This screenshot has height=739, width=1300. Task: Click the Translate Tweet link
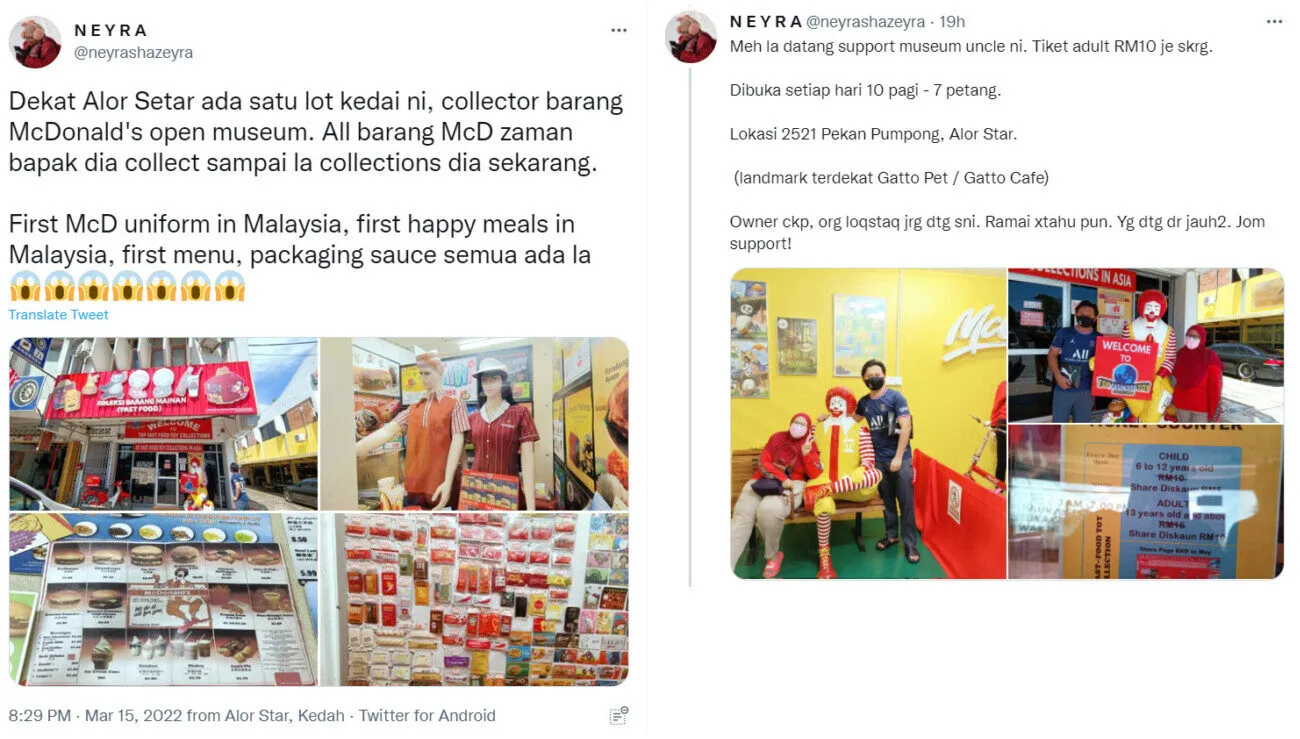[x=59, y=315]
